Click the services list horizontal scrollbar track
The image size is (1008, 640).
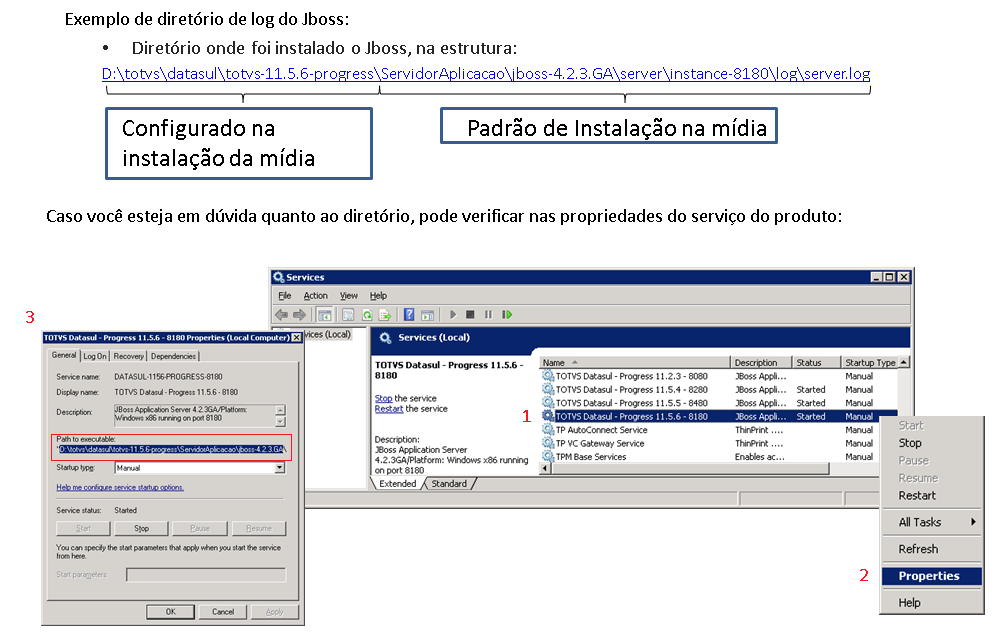(x=690, y=469)
